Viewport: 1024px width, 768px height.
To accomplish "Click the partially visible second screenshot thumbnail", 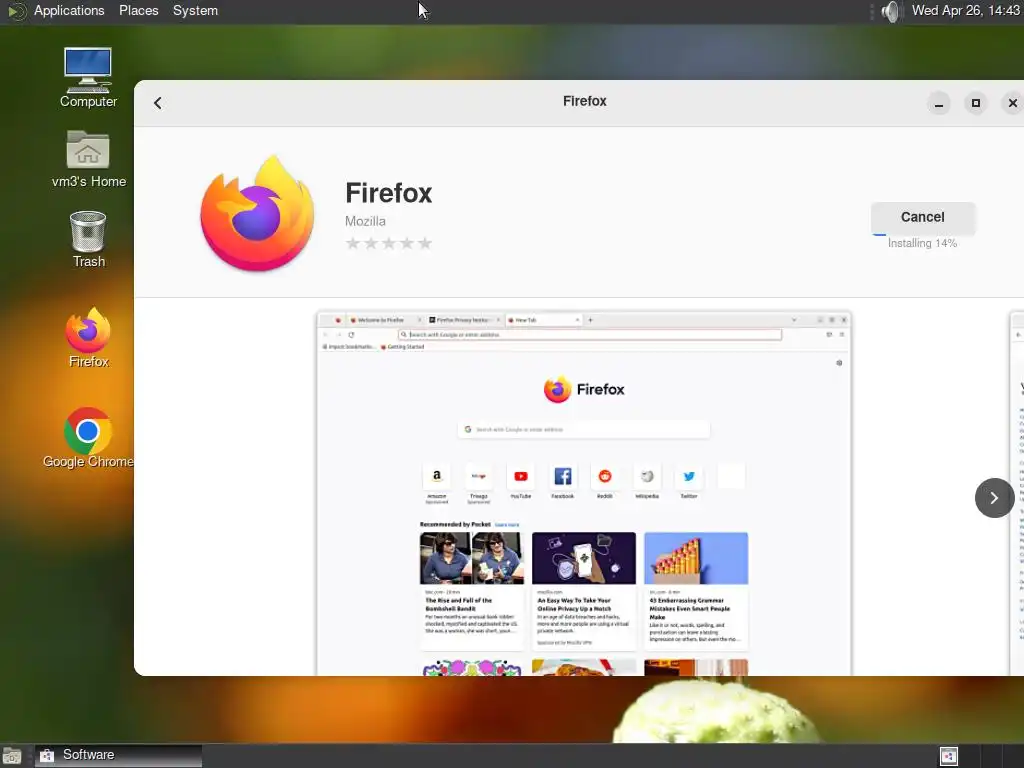I will (x=1017, y=493).
